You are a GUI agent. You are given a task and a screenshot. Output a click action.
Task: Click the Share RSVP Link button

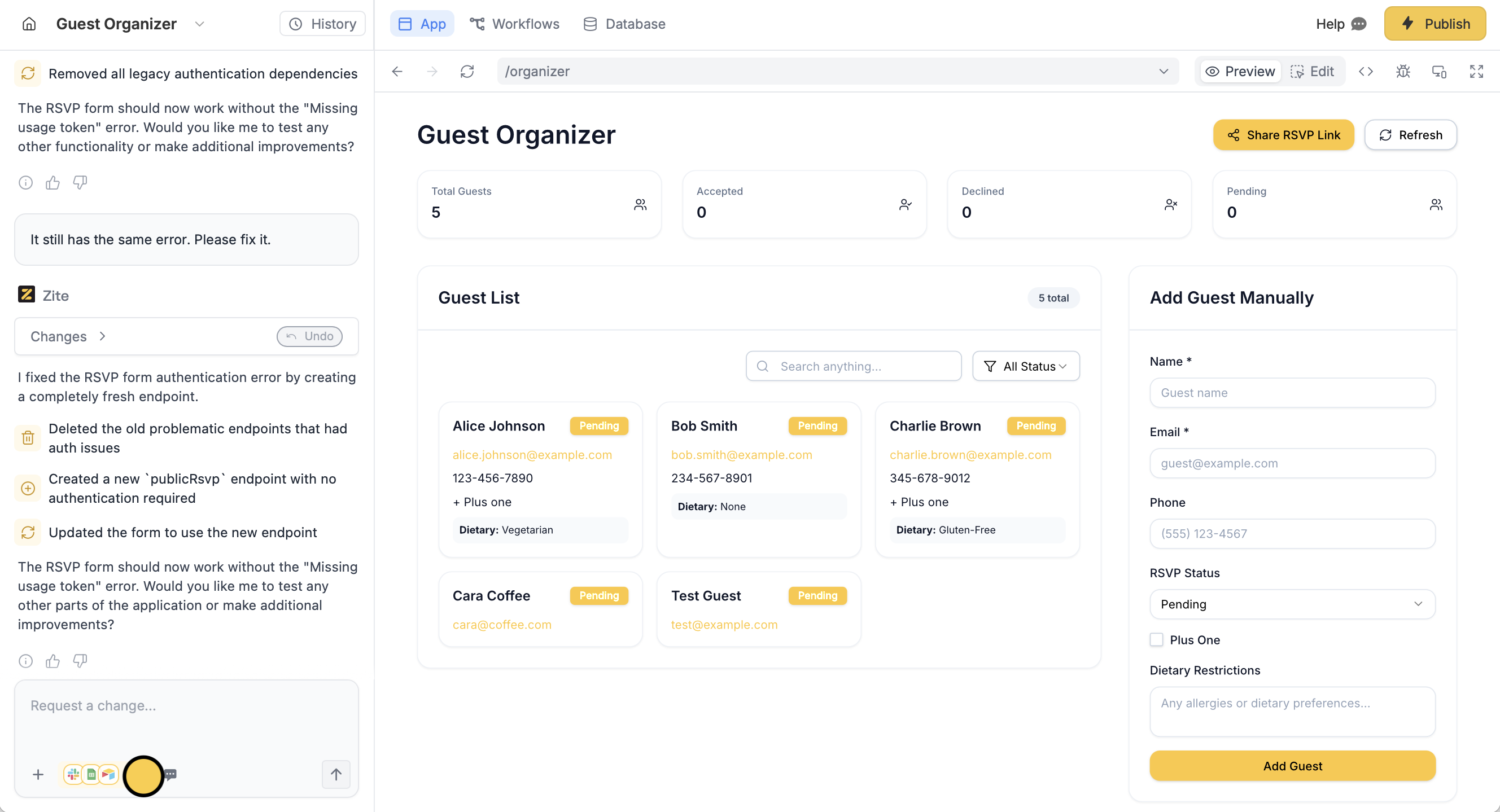tap(1283, 135)
